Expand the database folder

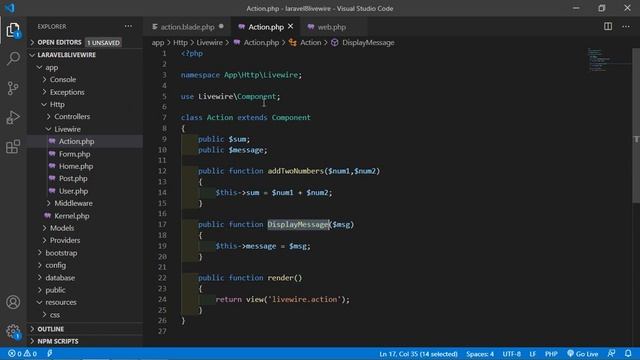coord(60,278)
